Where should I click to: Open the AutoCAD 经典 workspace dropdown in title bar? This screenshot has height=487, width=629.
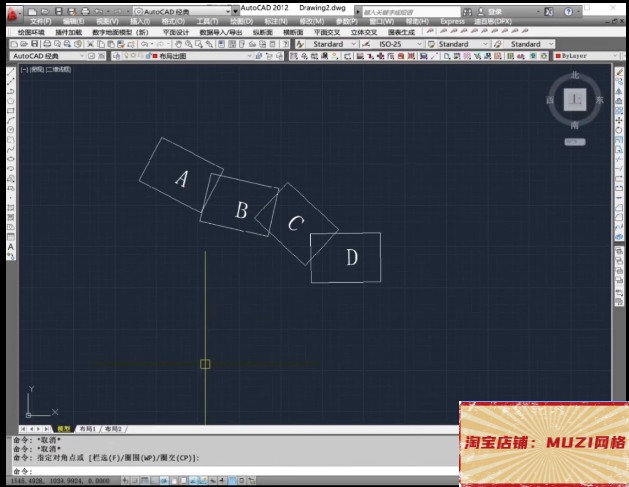[x=183, y=12]
